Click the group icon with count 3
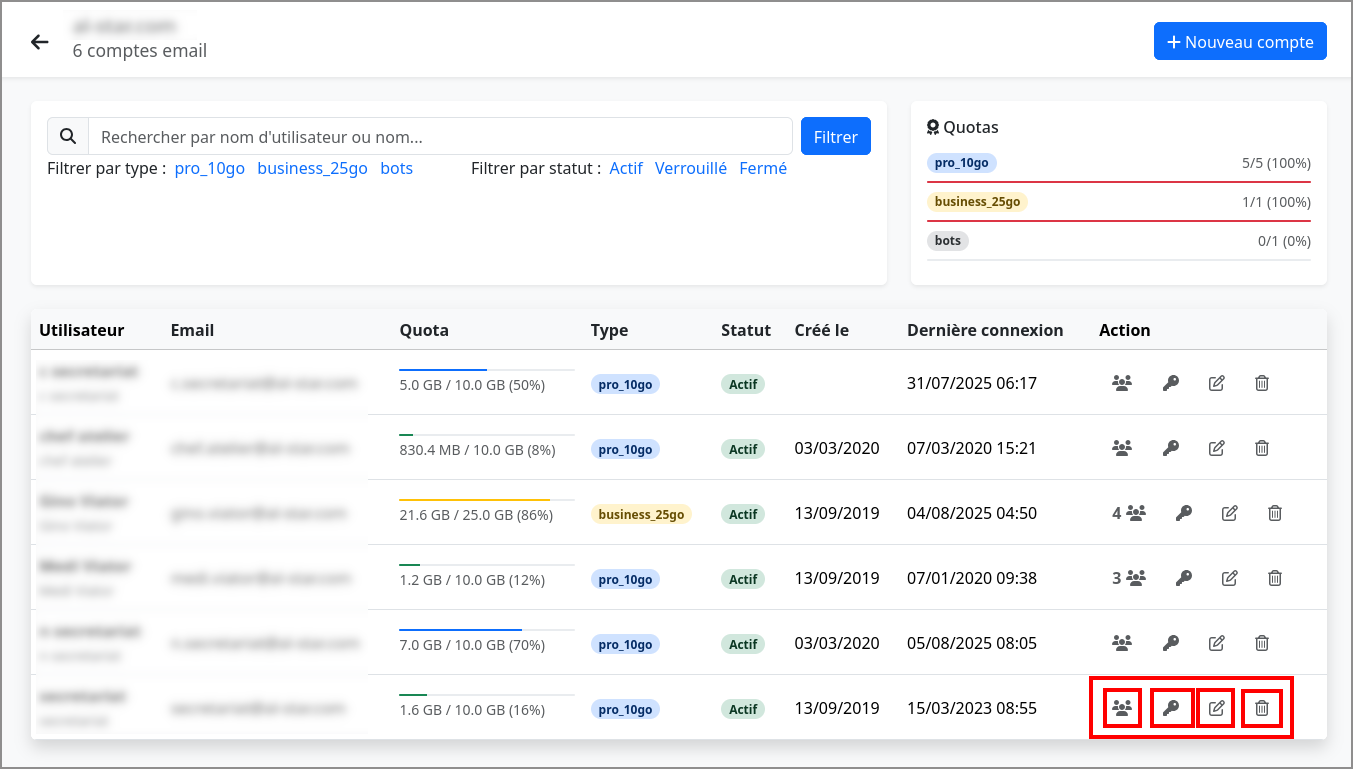Screen dimensions: 1353x769 [1129, 578]
